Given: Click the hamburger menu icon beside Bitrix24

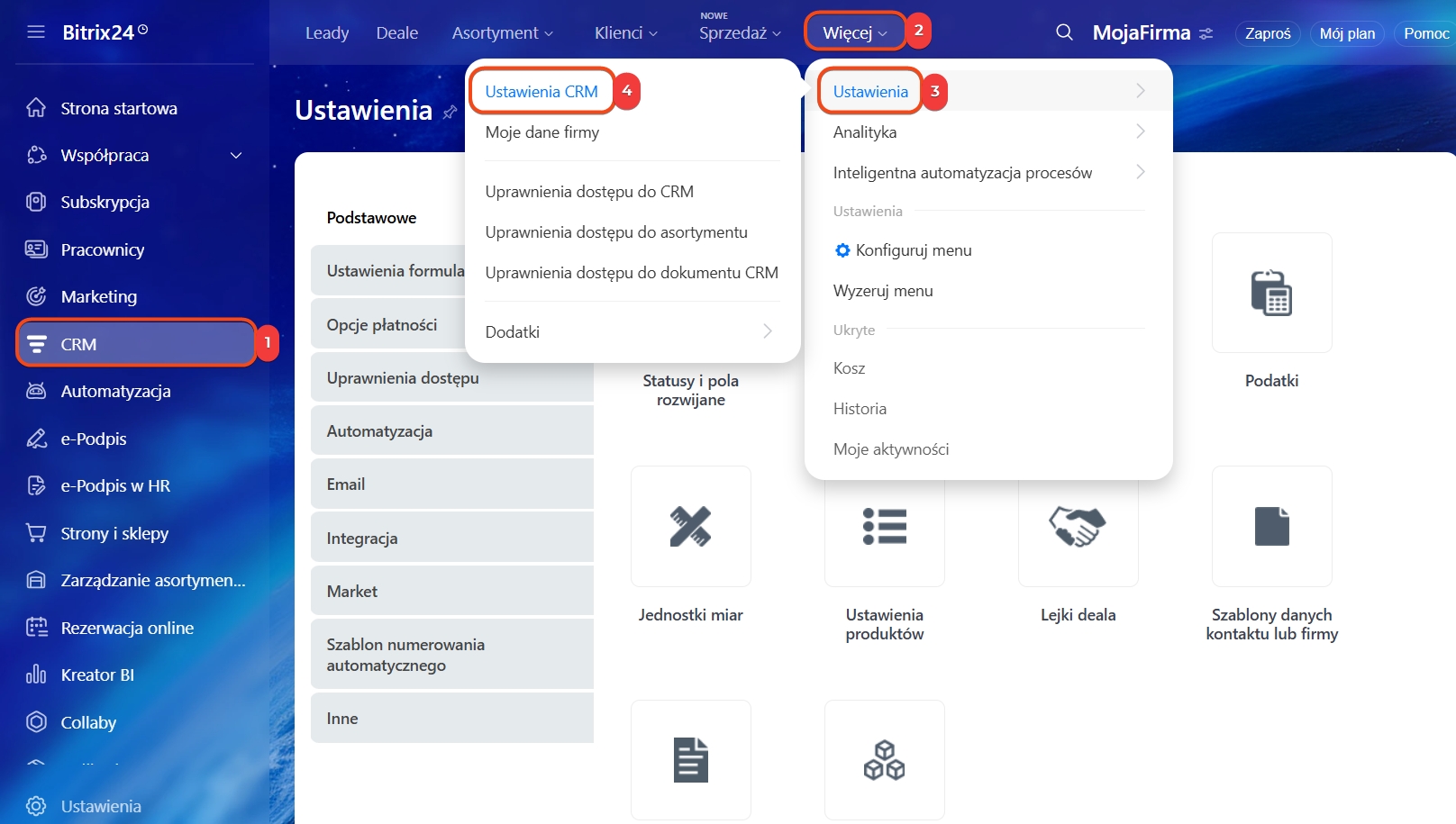Looking at the screenshot, I should (36, 32).
